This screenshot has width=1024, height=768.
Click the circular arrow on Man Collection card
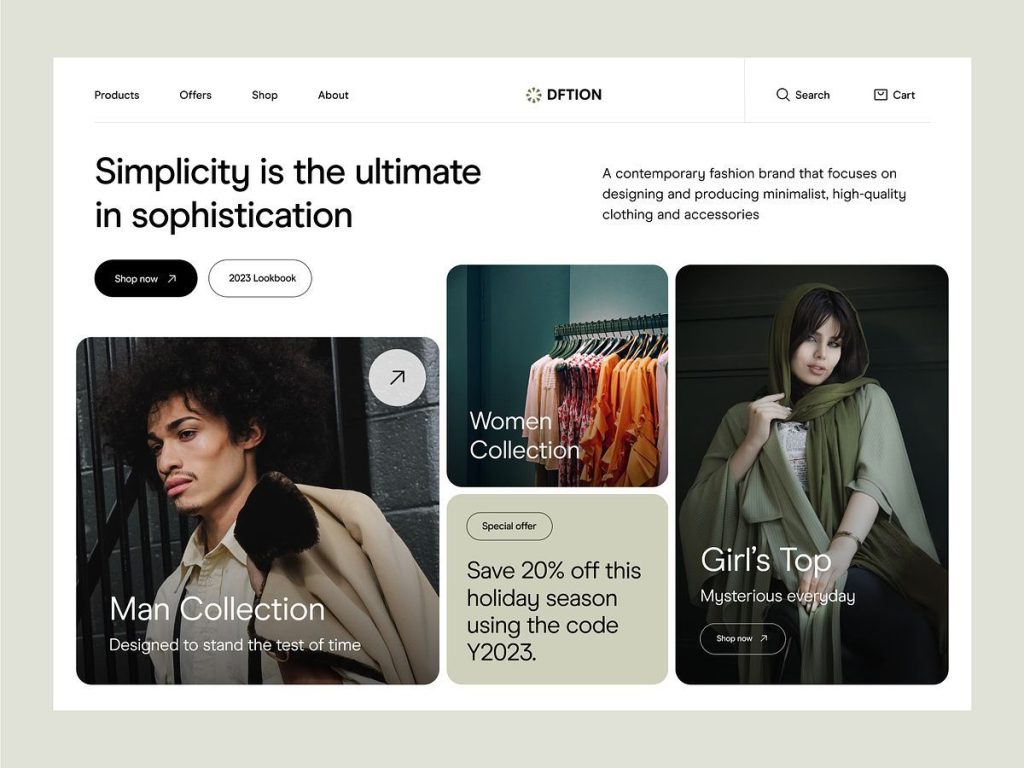click(397, 377)
